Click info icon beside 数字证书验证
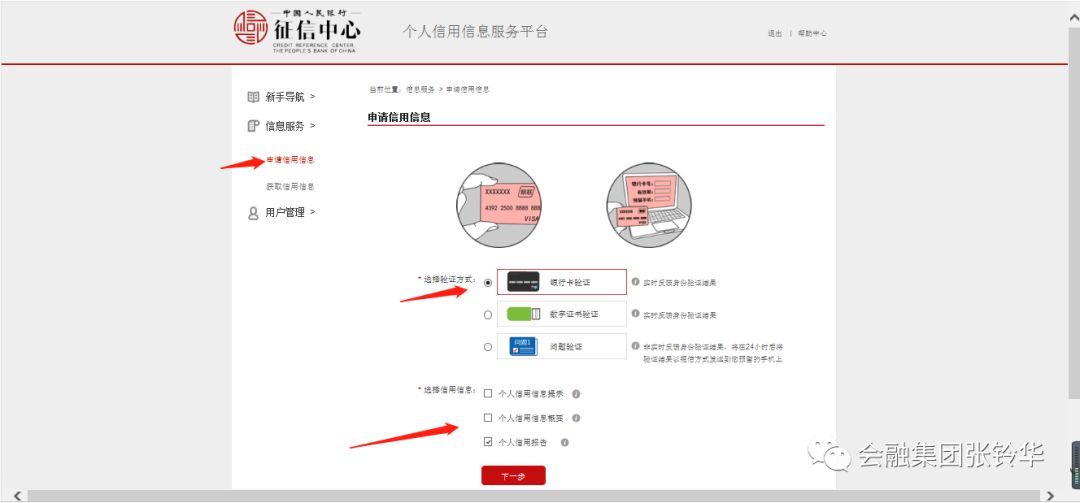Image resolution: width=1080 pixels, height=503 pixels. coord(636,314)
